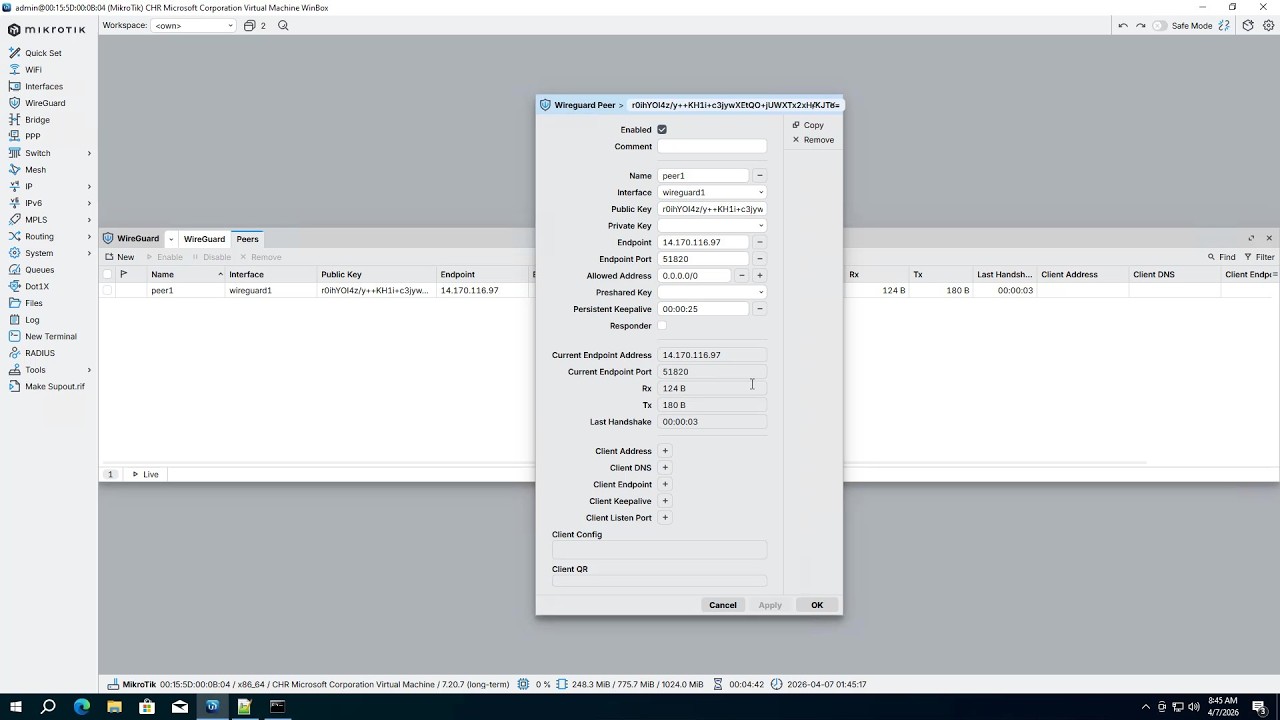Click the Persistent Keepalive field

[x=703, y=309]
